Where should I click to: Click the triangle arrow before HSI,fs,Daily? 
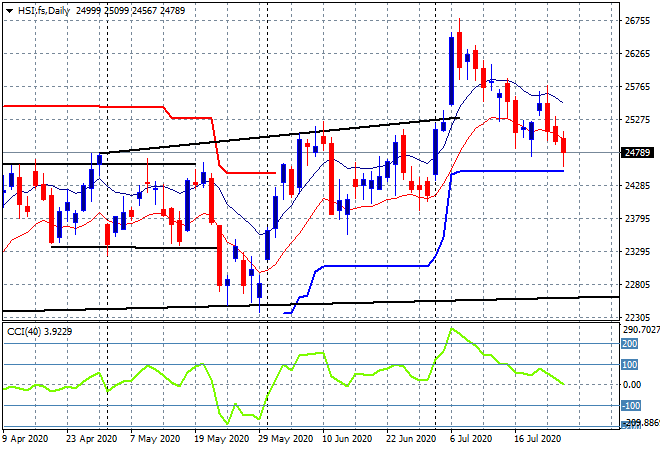tap(9, 11)
